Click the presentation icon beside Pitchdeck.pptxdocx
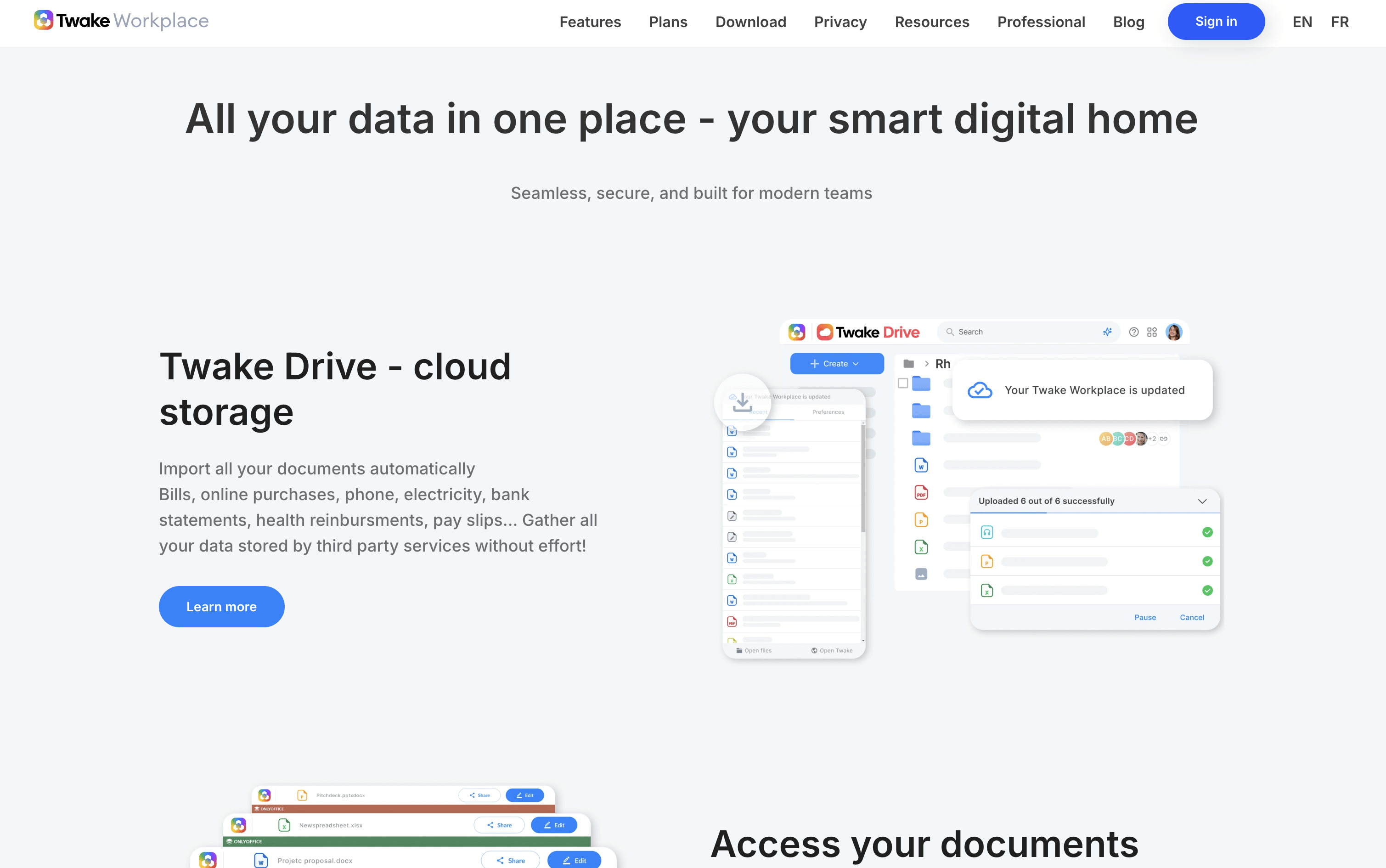 [302, 795]
